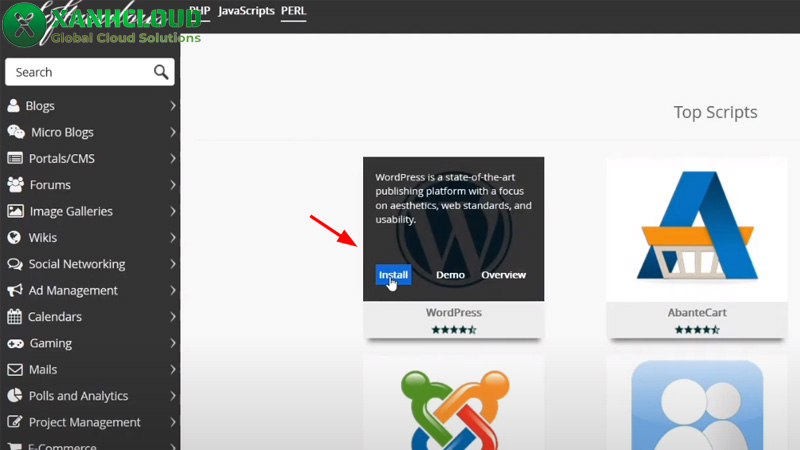Click the Wikis globe icon
Viewport: 800px width, 450px height.
(14, 237)
